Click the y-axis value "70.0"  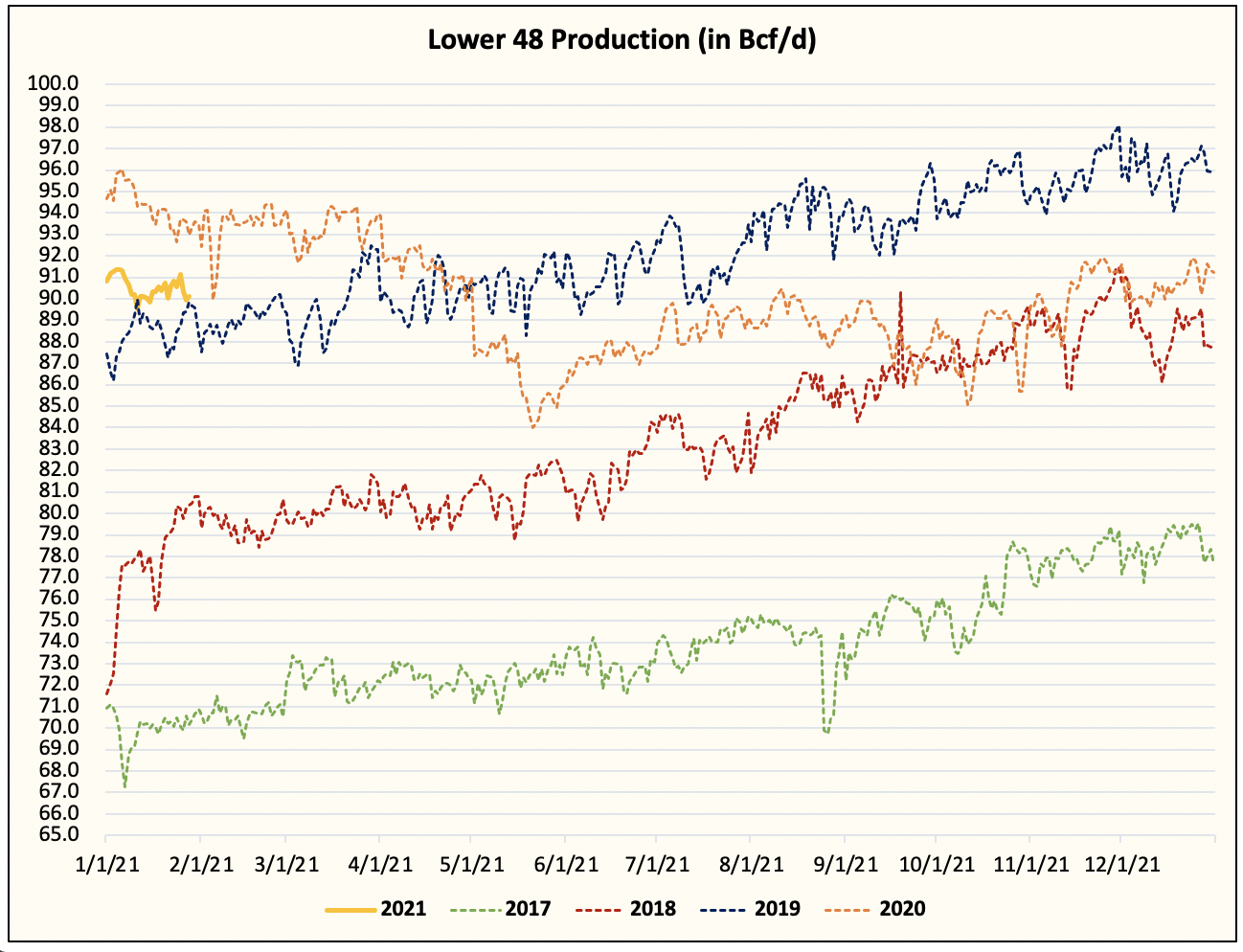pyautogui.click(x=56, y=728)
